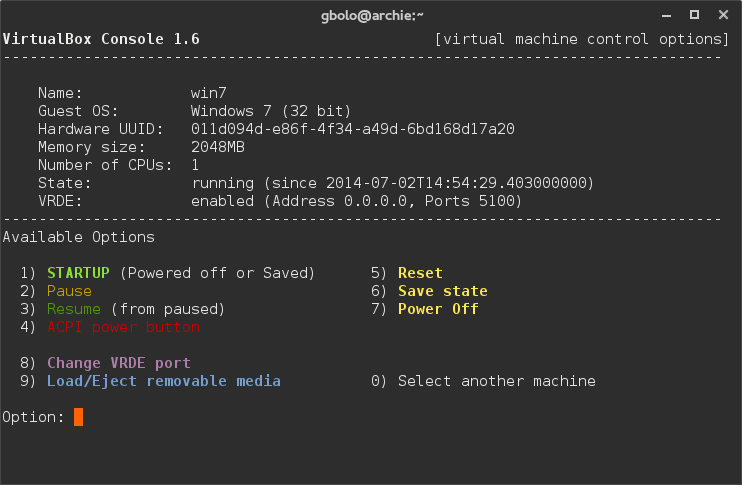
Task: Click the Windows 7 (32 bit) value
Action: [271, 111]
